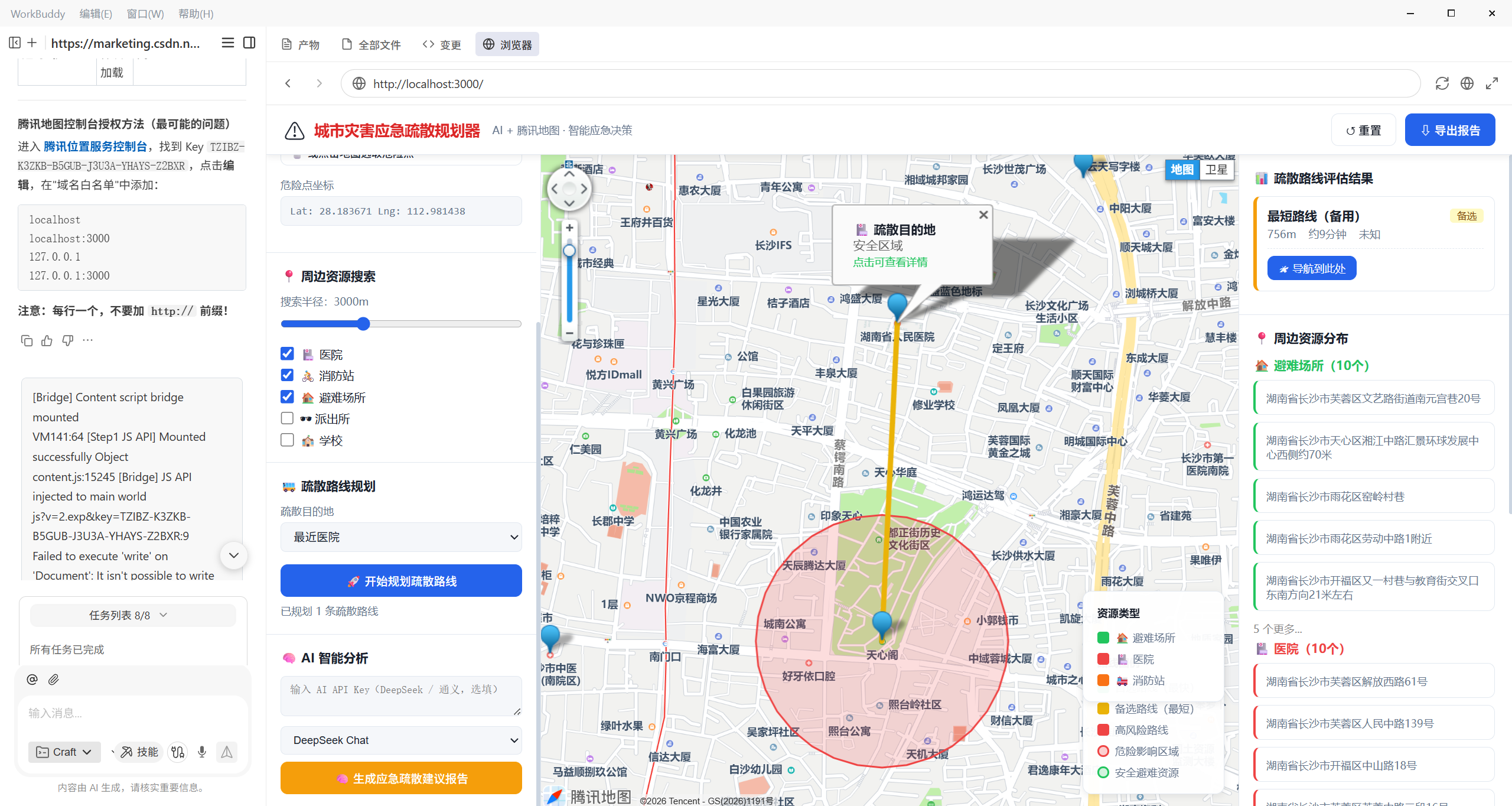Click 生成应急疏散建议报告 button
The width and height of the screenshot is (1512, 806).
401,778
